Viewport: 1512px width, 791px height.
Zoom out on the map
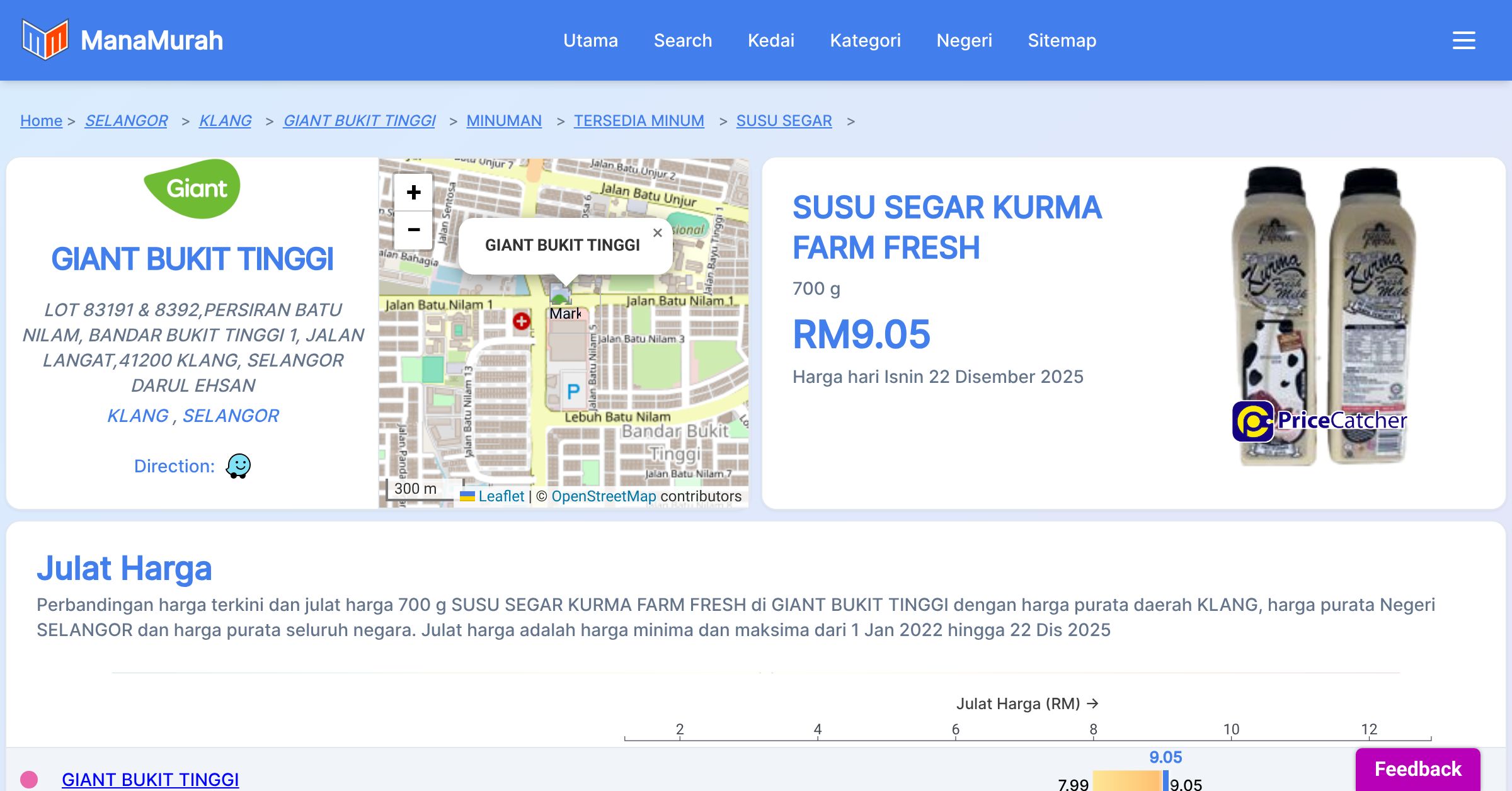(x=413, y=230)
